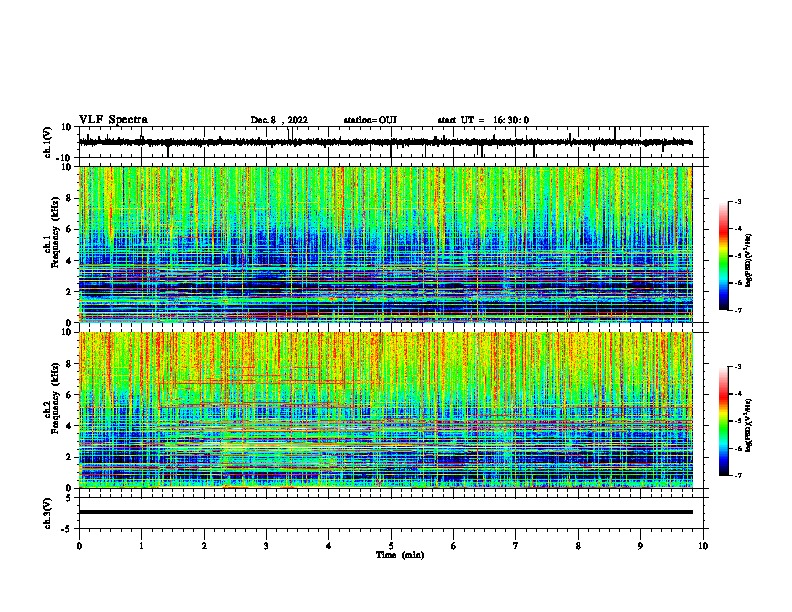Click the "6" tick on the ch.2 frequency axis
792x612 pixels.
(x=70, y=395)
